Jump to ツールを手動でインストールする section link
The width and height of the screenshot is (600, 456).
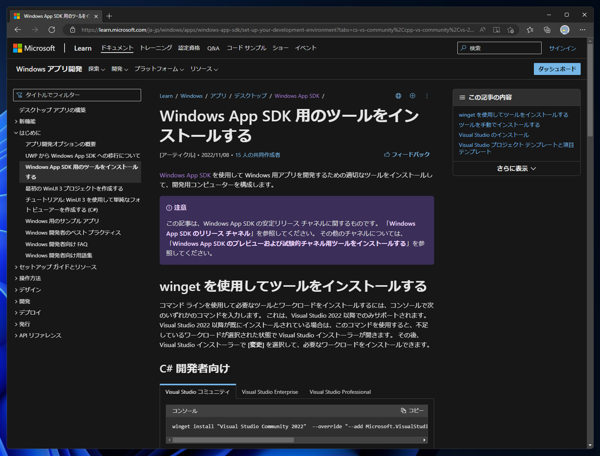499,125
